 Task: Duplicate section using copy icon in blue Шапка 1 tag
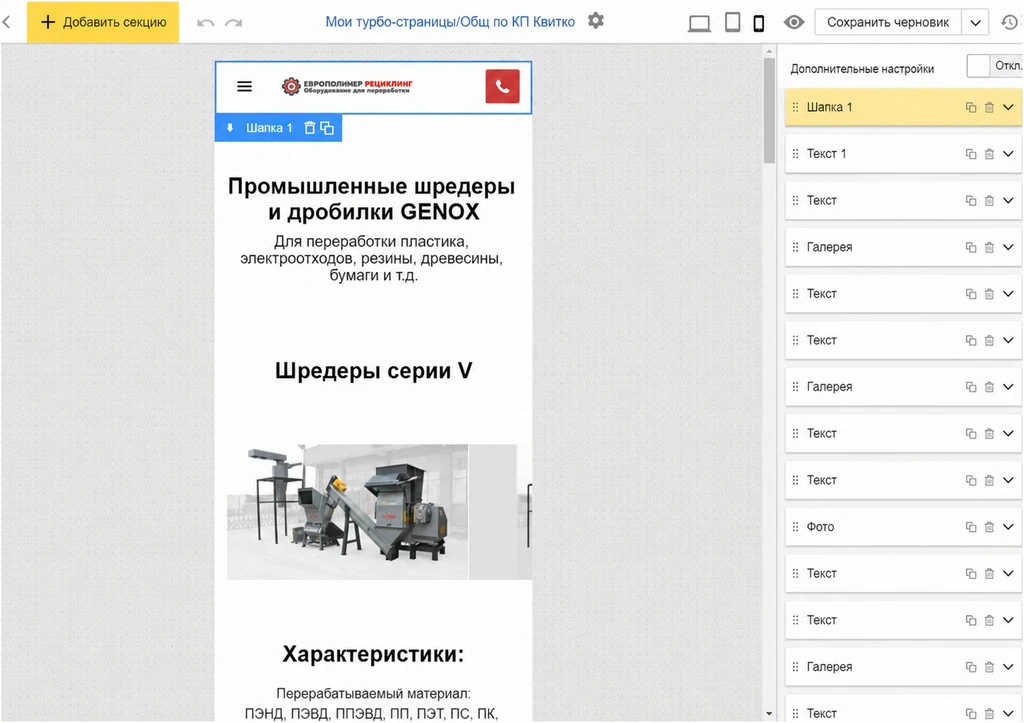coord(327,128)
